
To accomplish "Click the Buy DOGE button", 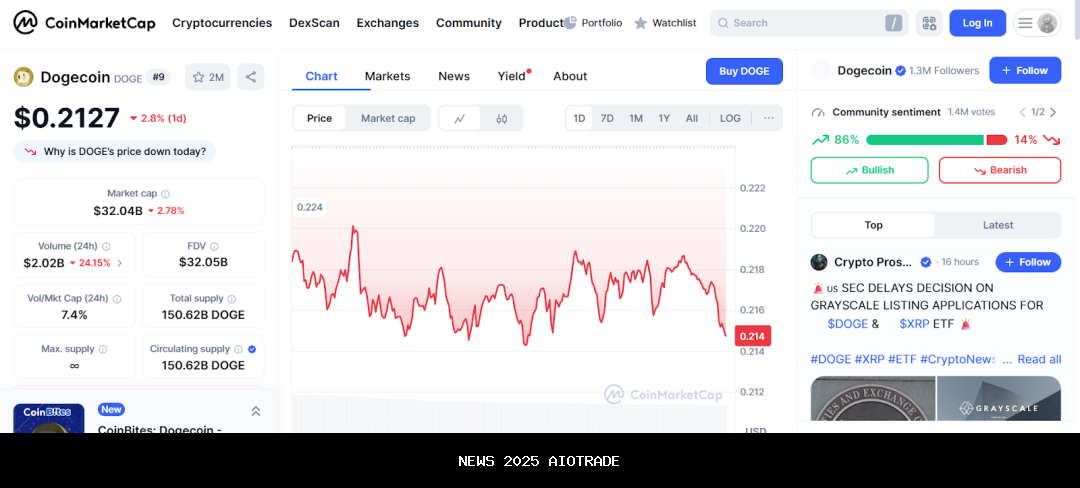I will tap(744, 71).
